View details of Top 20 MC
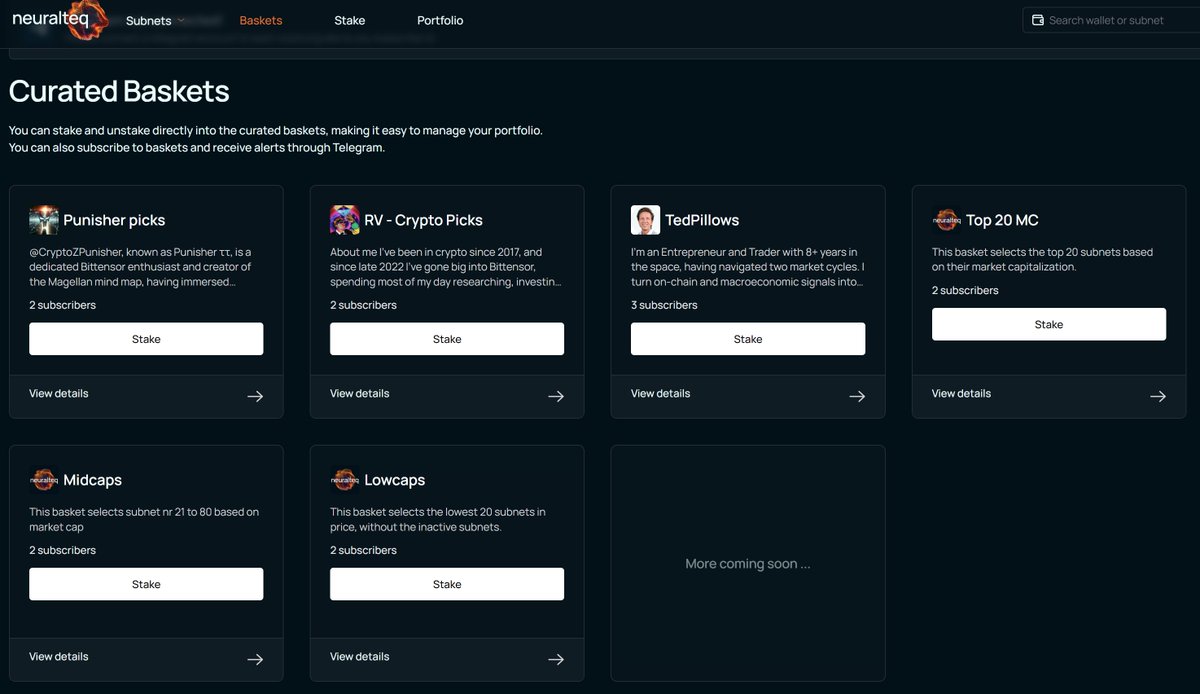1200x694 pixels. pos(962,393)
